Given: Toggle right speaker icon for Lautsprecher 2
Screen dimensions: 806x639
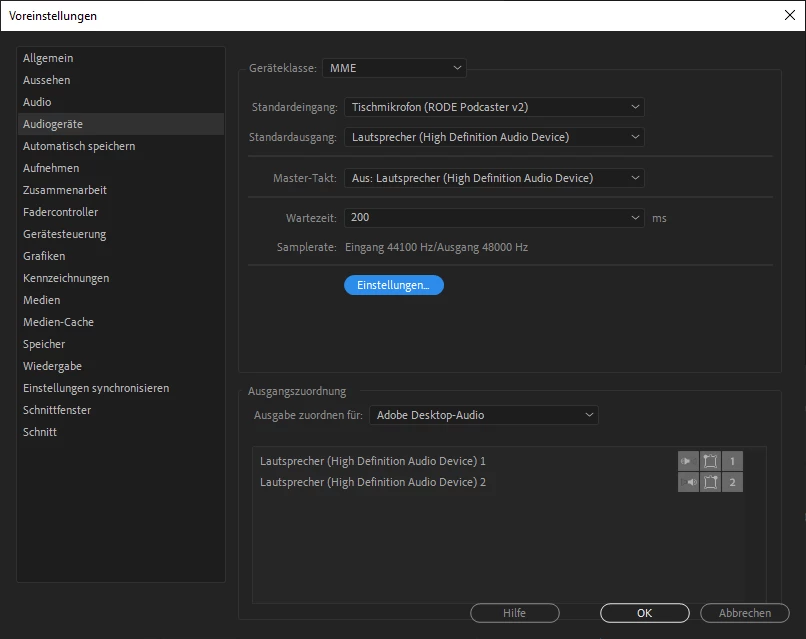Looking at the screenshot, I should point(688,482).
